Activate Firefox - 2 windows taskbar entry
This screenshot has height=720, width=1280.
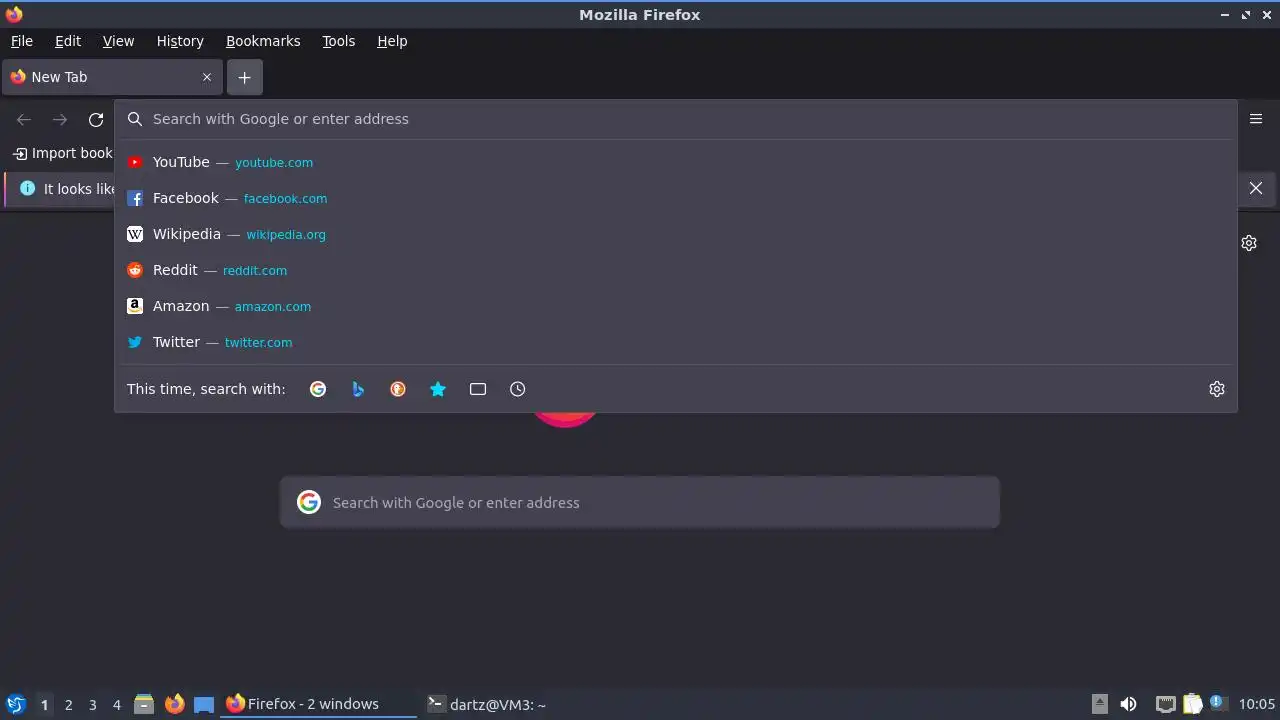click(320, 704)
